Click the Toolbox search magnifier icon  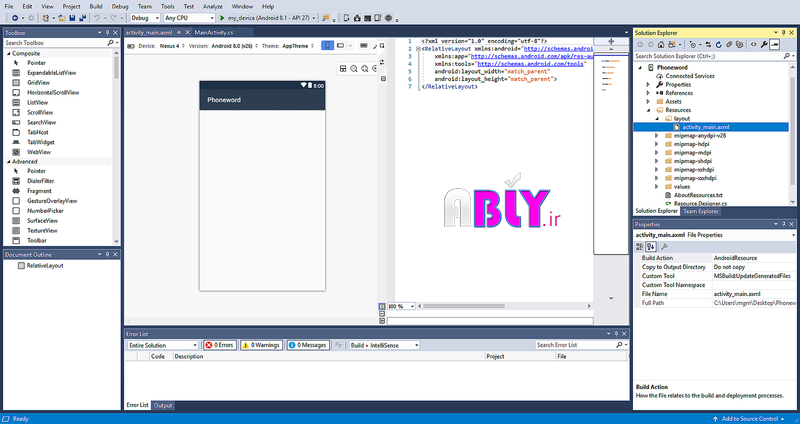tap(110, 43)
